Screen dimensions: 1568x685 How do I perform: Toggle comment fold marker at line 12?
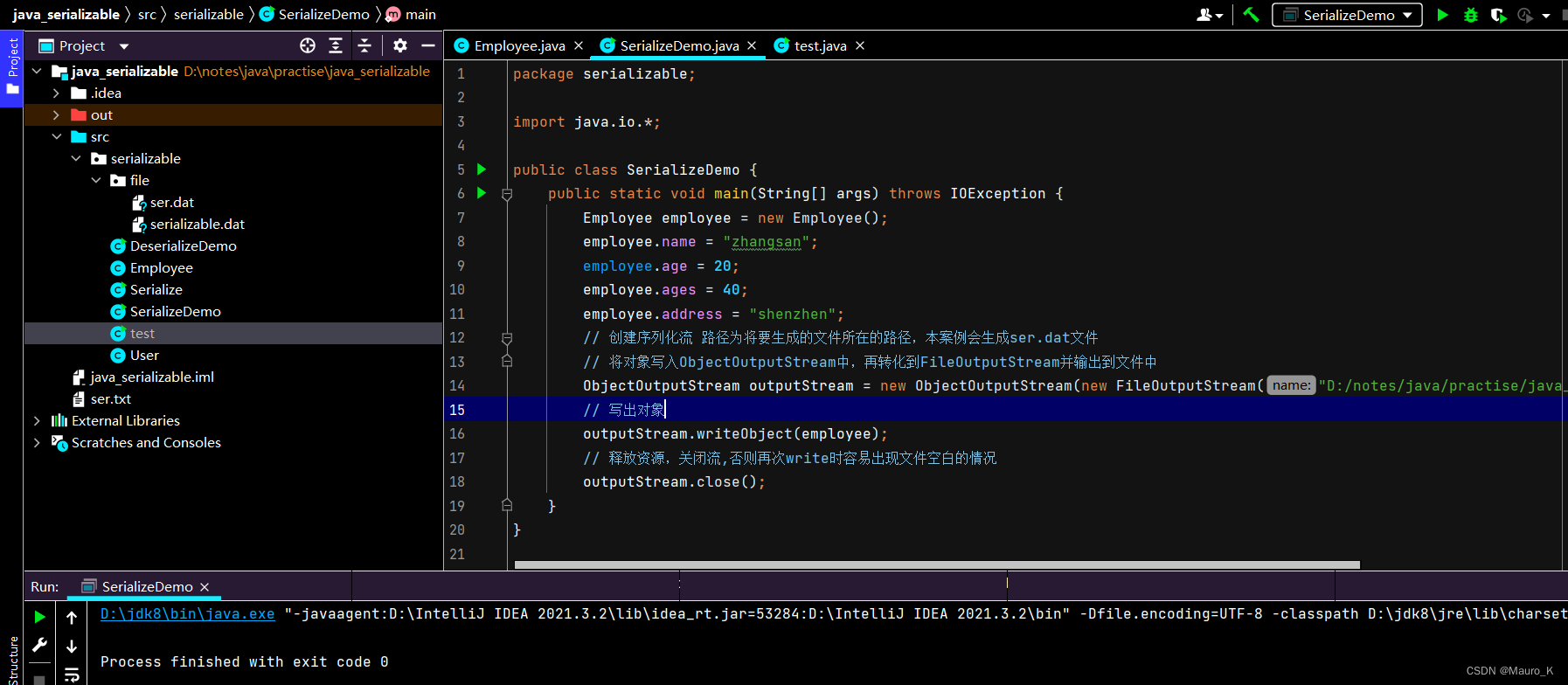point(507,338)
